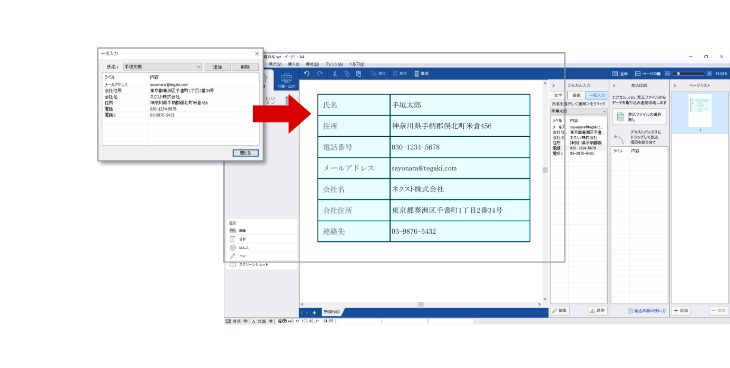Click the 適用 button under input panel

598,310
